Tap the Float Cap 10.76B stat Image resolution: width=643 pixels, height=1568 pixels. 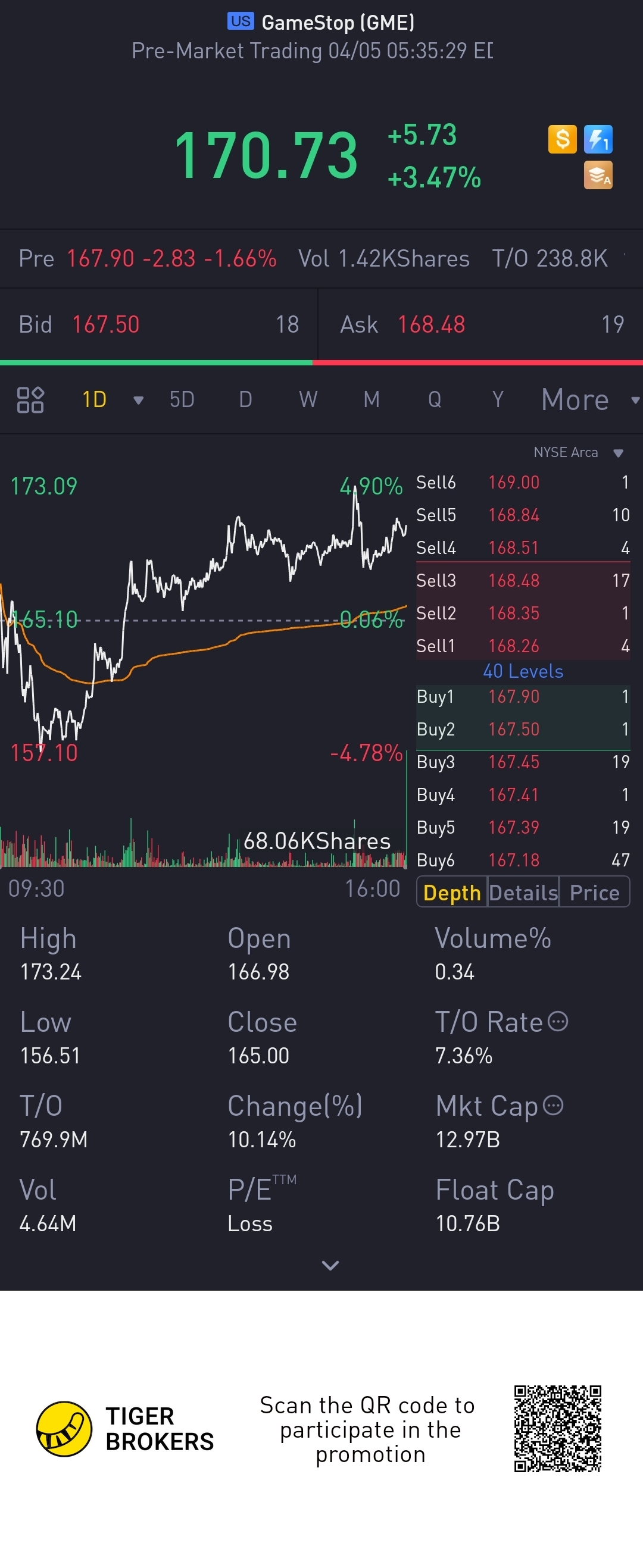click(495, 1206)
